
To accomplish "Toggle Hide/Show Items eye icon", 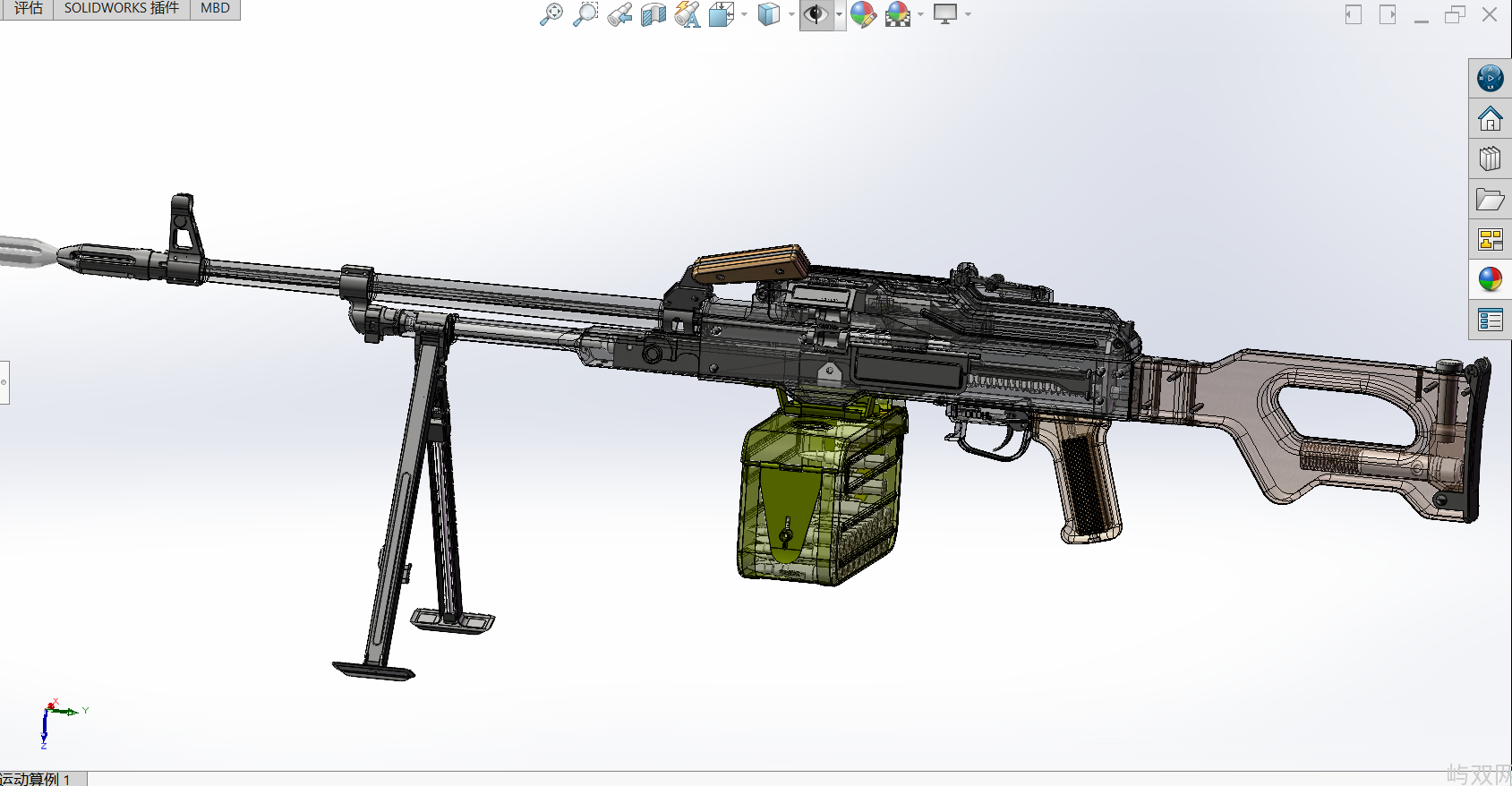I will [816, 14].
